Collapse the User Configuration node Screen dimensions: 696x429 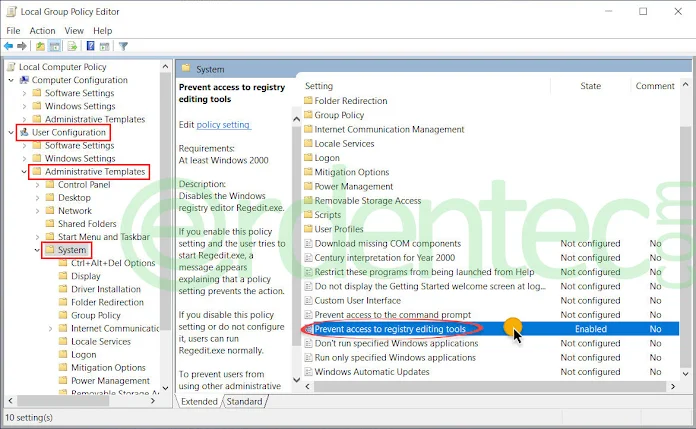(x=11, y=132)
